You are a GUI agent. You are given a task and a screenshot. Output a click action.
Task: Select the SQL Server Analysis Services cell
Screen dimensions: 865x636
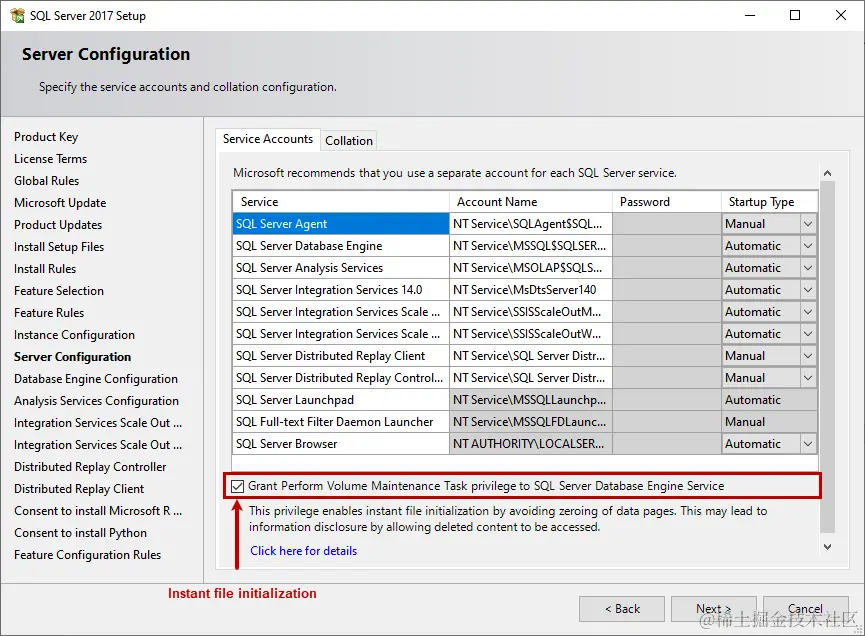pyautogui.click(x=340, y=268)
